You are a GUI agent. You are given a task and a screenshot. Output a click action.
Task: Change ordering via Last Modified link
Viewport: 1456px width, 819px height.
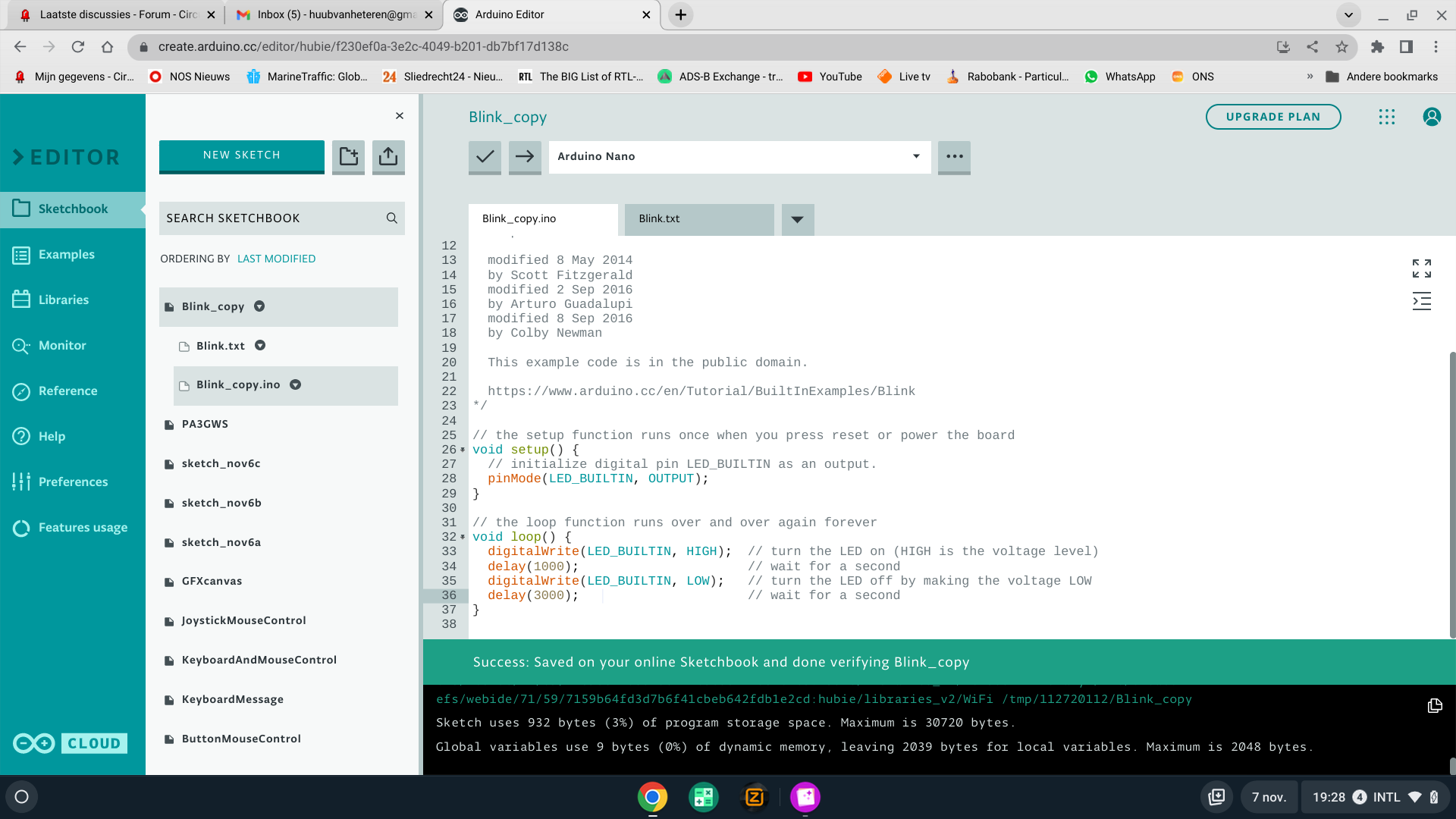click(276, 259)
